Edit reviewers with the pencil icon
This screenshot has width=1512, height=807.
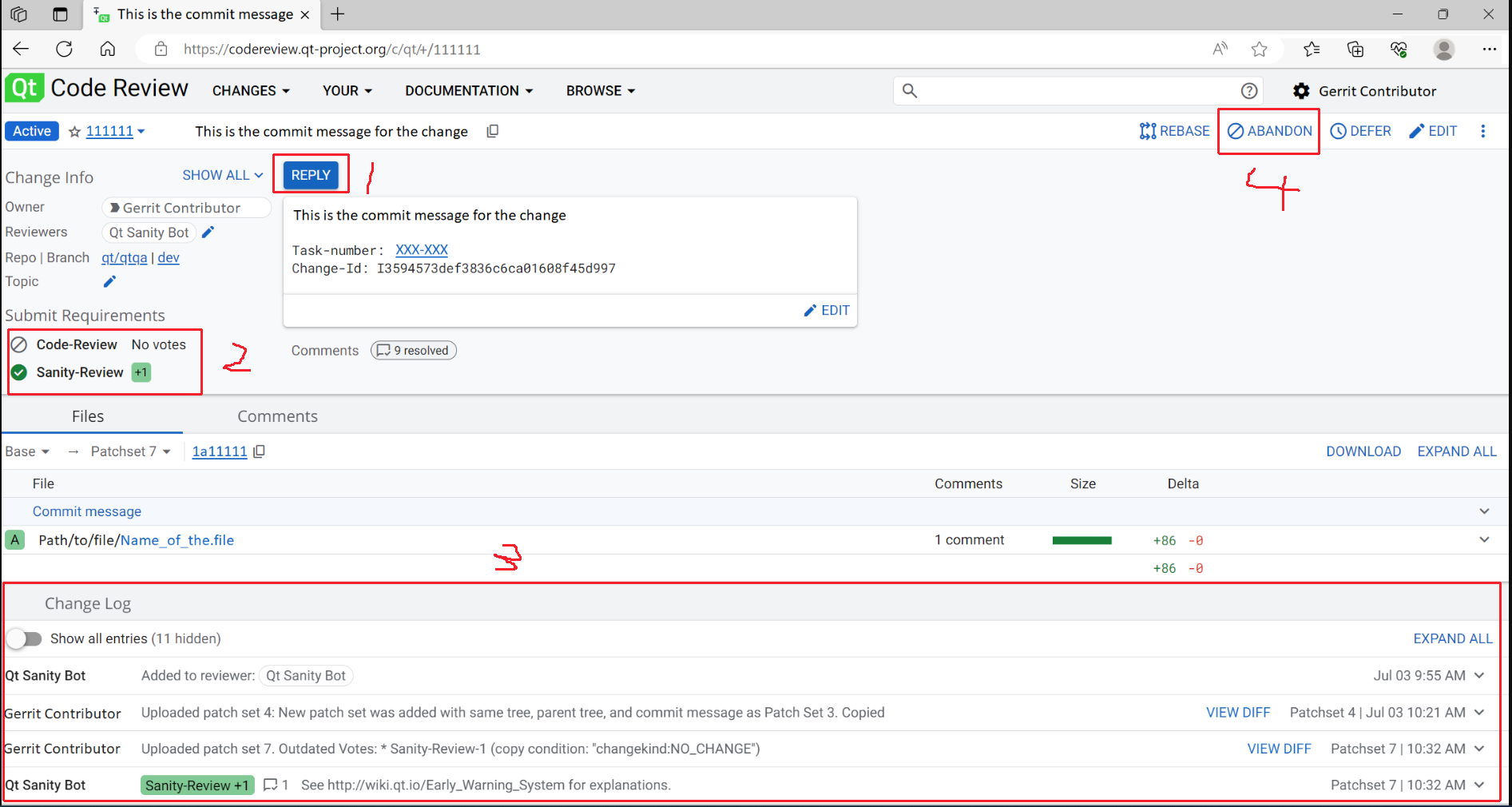[x=208, y=232]
